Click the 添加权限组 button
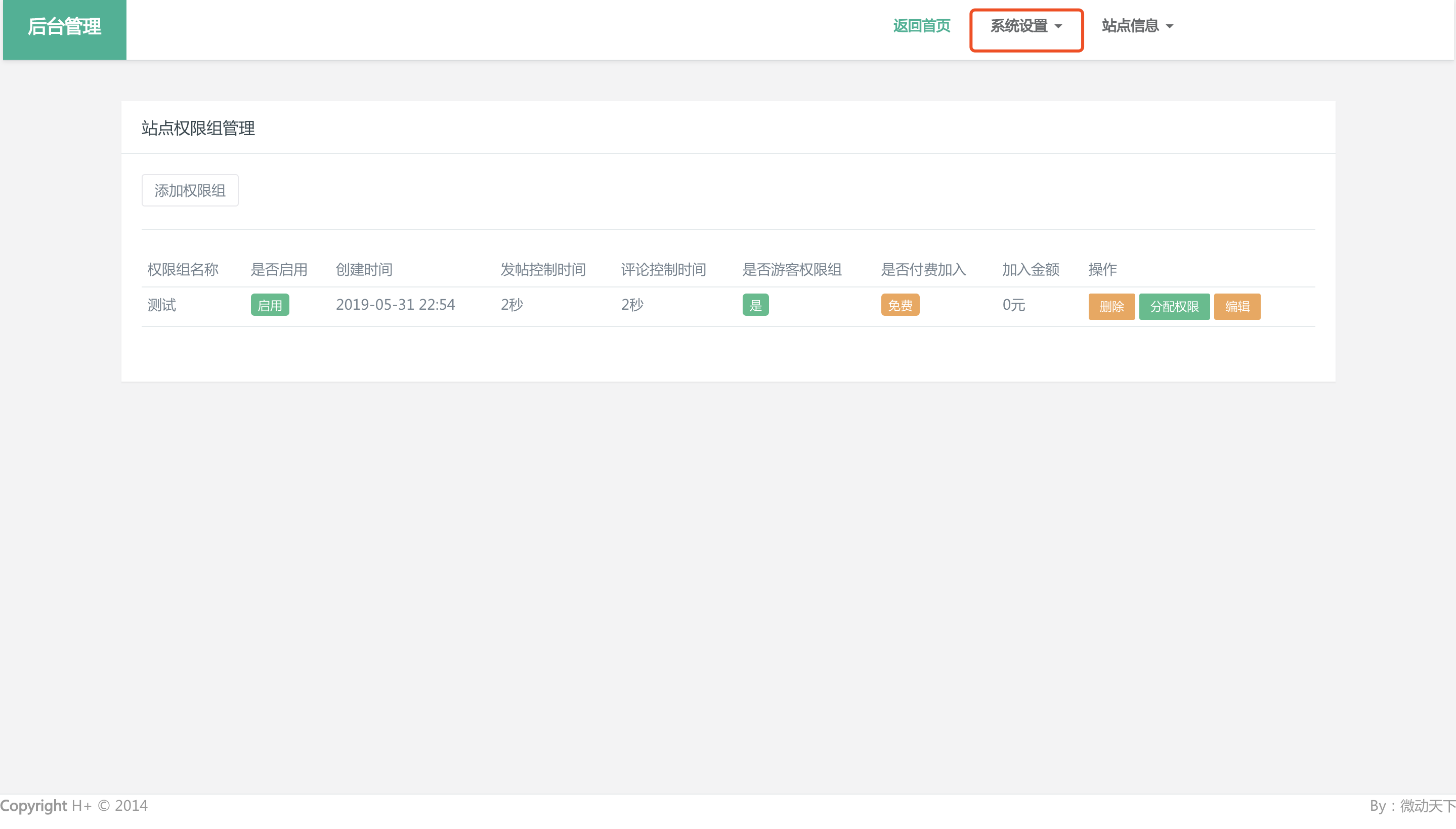The image size is (1456, 829). [190, 190]
